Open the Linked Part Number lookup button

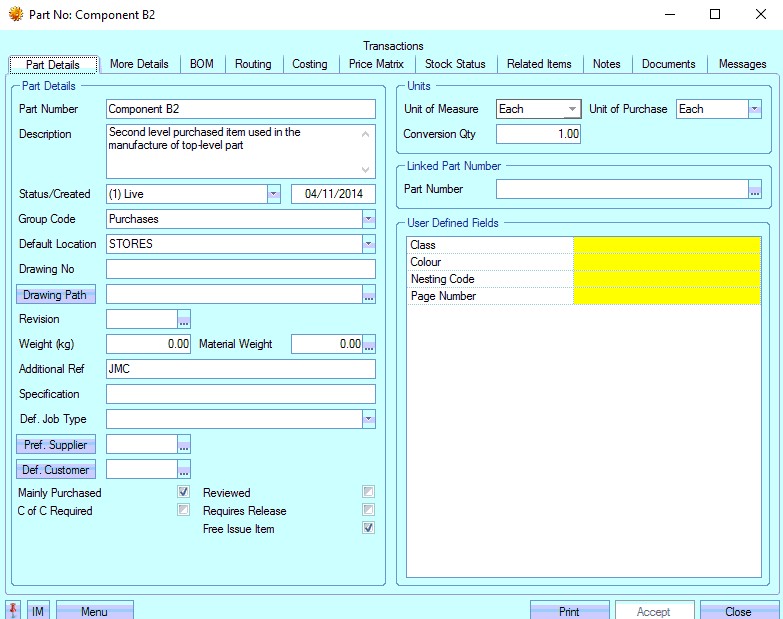[754, 189]
